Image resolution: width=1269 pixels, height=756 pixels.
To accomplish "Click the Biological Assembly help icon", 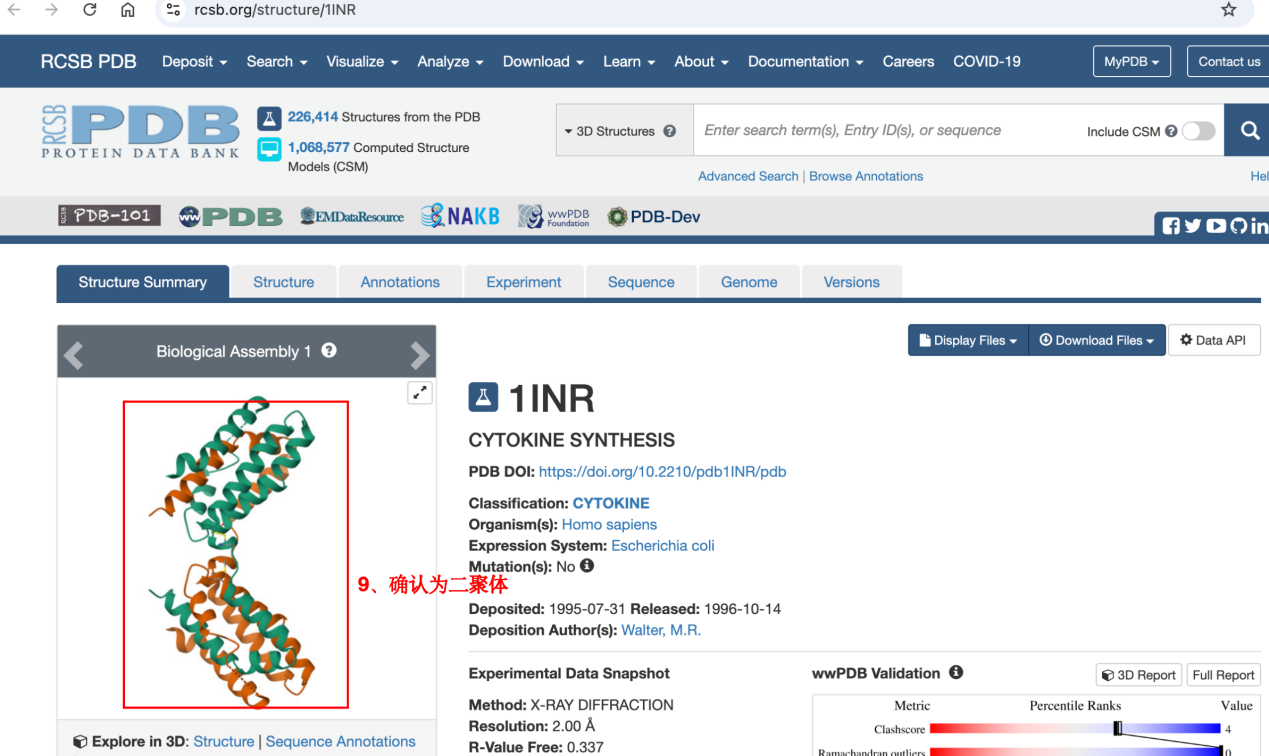I will coord(329,351).
